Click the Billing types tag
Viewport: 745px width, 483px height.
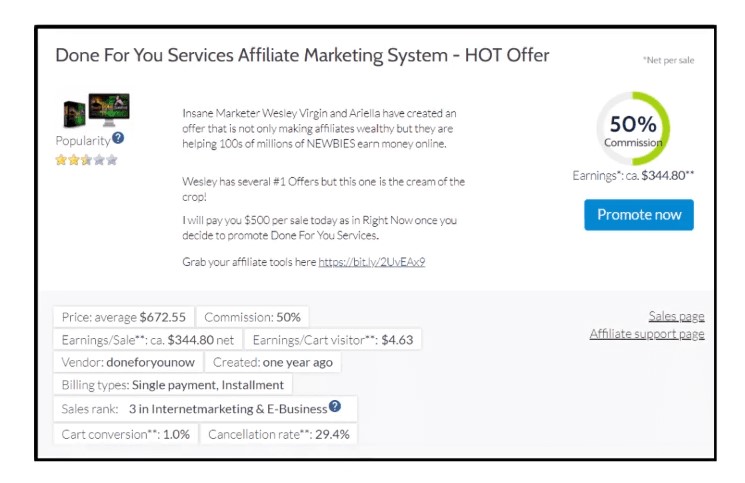point(172,385)
